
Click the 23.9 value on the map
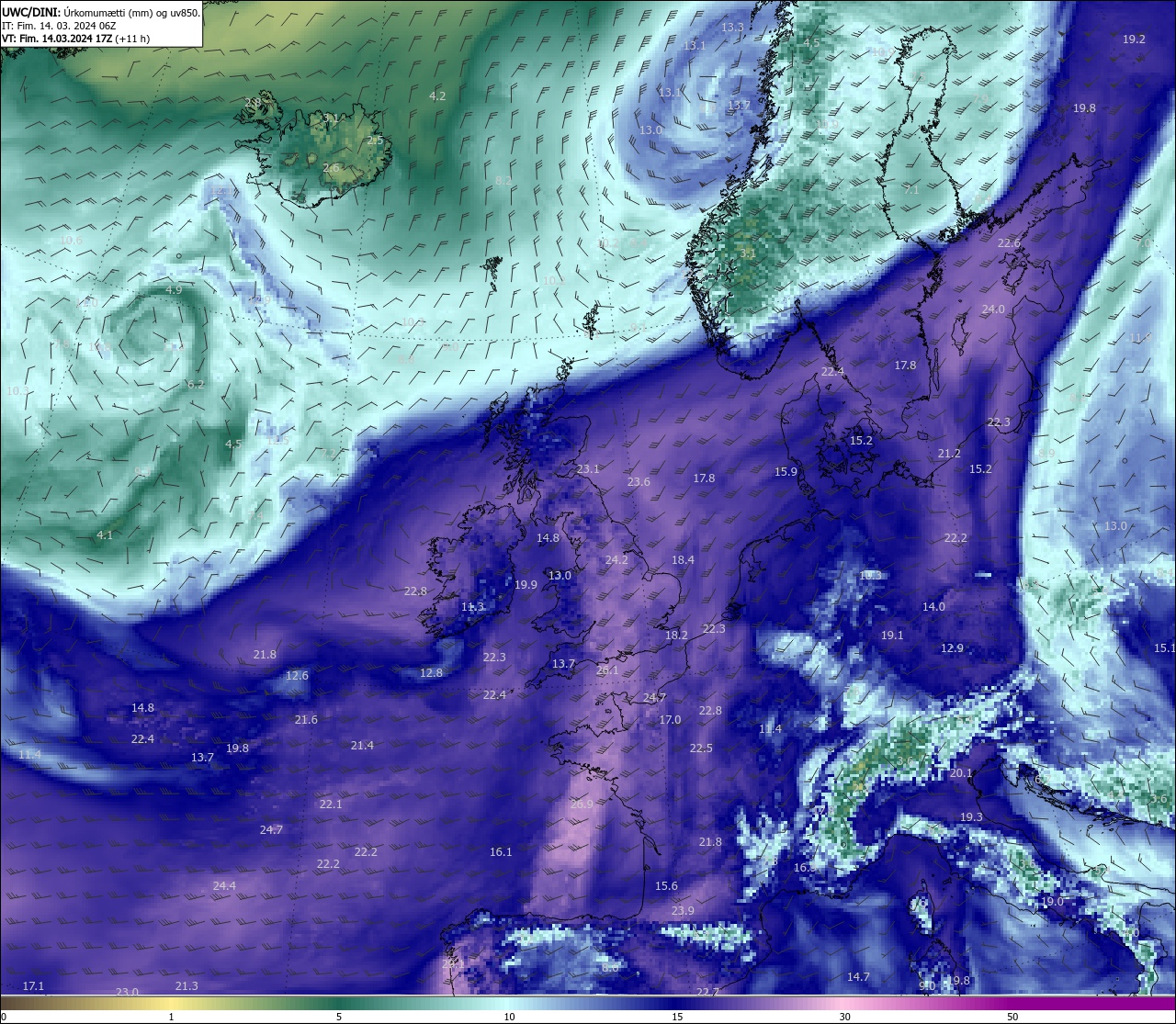tap(683, 911)
